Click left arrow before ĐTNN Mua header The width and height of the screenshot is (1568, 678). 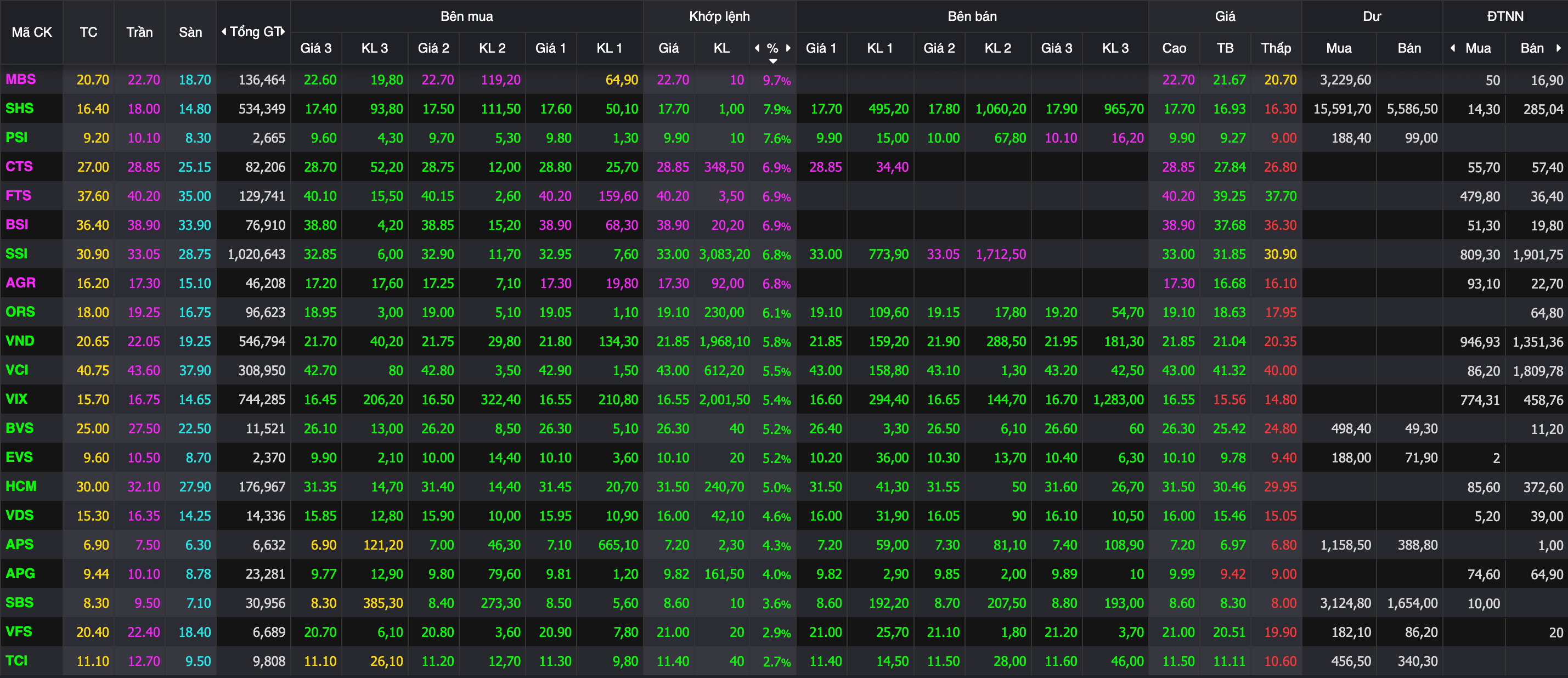(1452, 48)
